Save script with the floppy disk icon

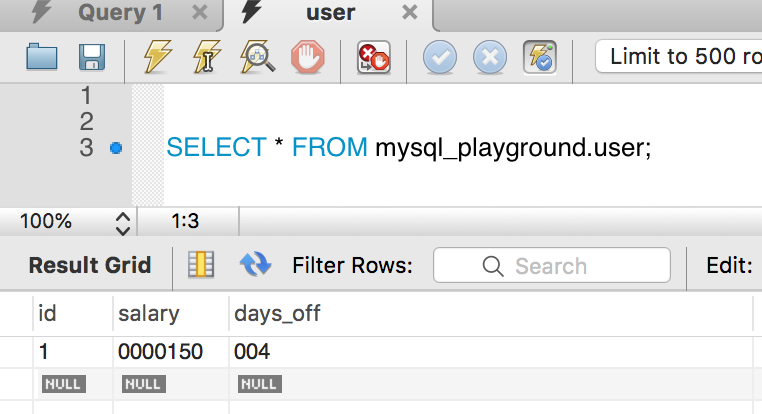coord(92,57)
